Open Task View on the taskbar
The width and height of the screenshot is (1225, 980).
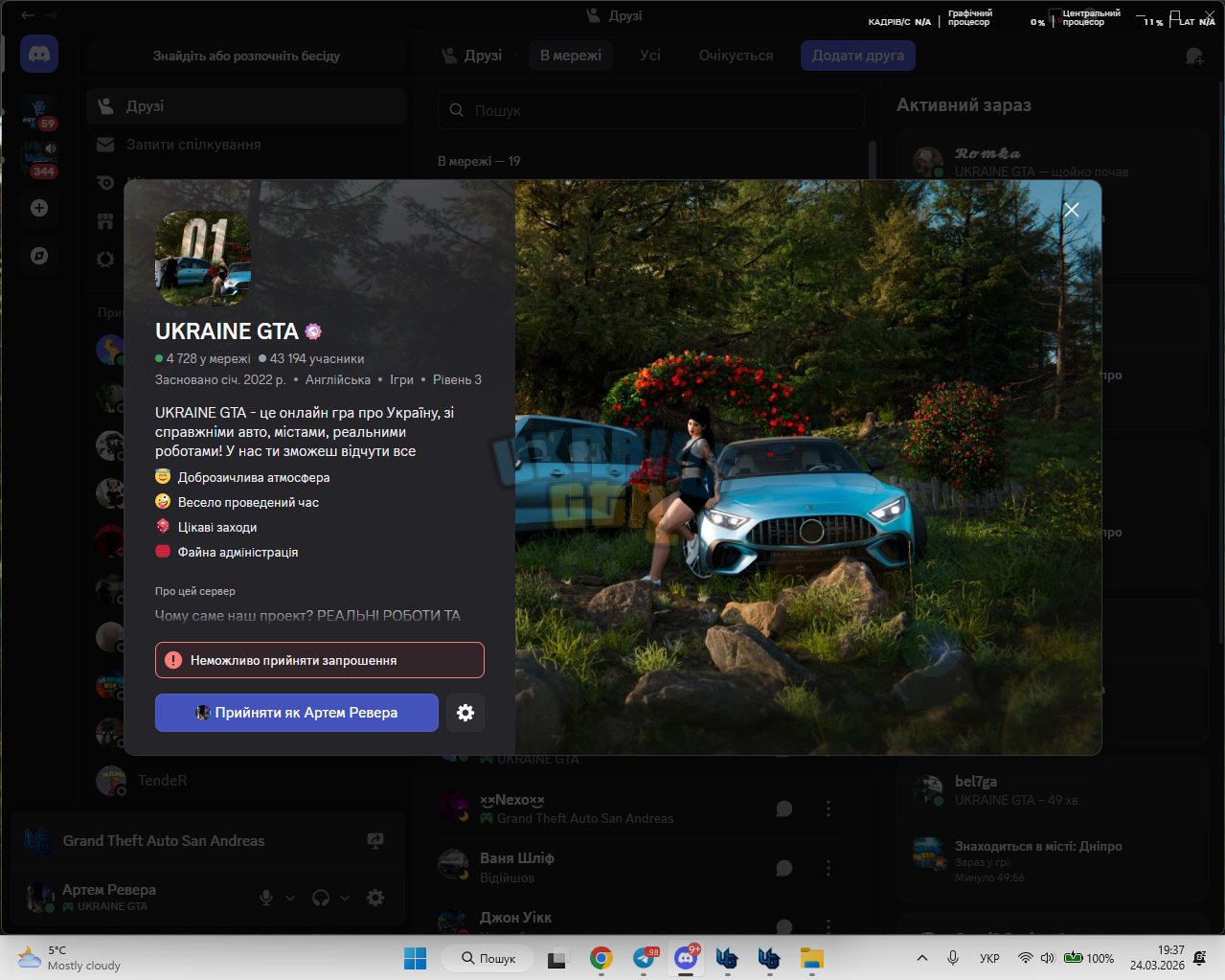tap(557, 958)
